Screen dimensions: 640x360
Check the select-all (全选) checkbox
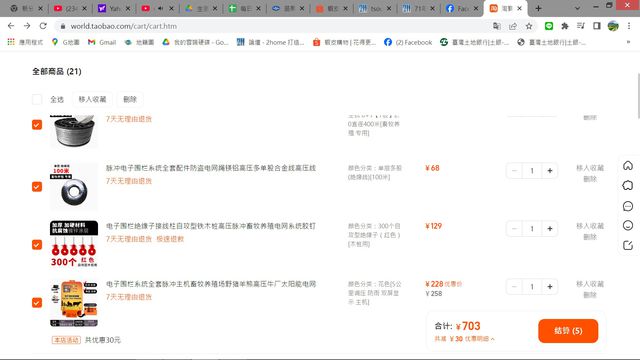(37, 99)
